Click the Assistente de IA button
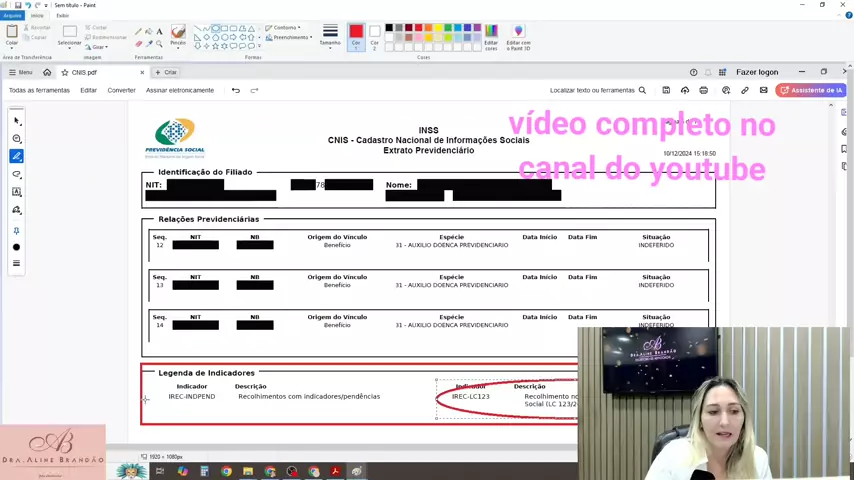 tap(811, 90)
